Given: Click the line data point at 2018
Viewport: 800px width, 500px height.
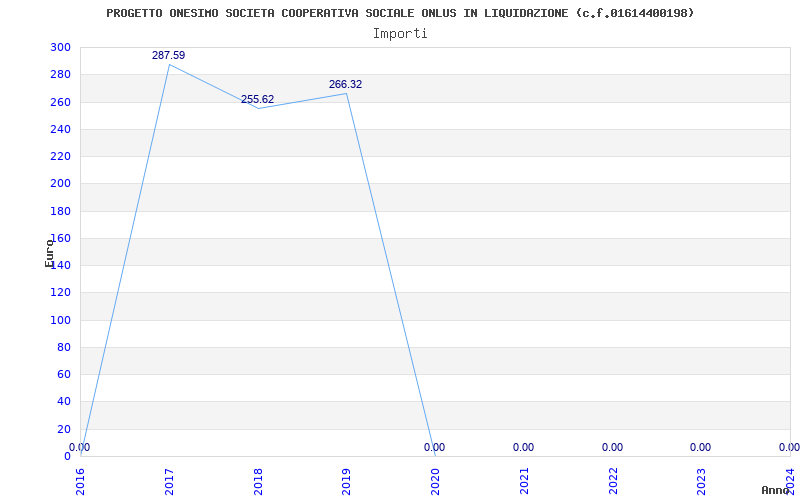Looking at the screenshot, I should point(258,108).
